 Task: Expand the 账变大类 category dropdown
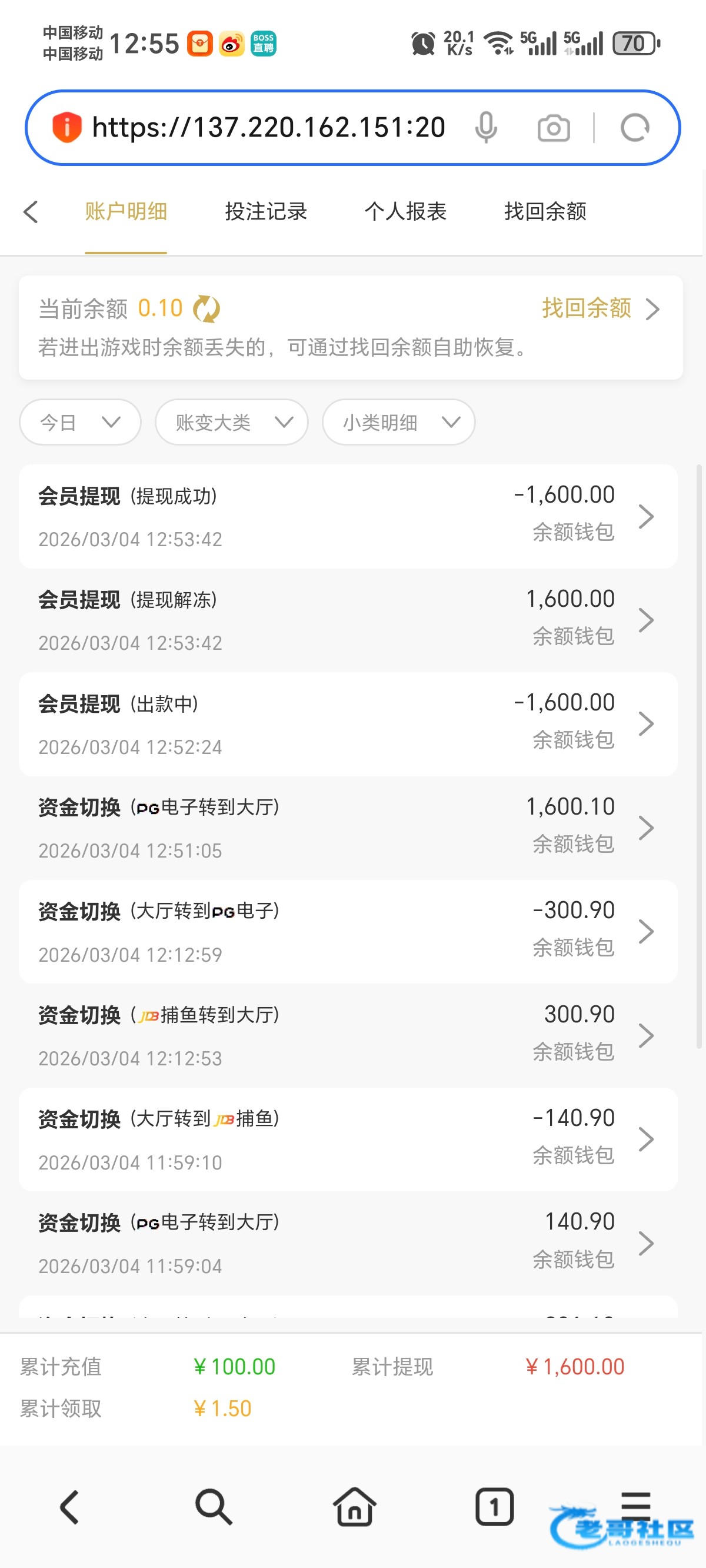coord(231,422)
